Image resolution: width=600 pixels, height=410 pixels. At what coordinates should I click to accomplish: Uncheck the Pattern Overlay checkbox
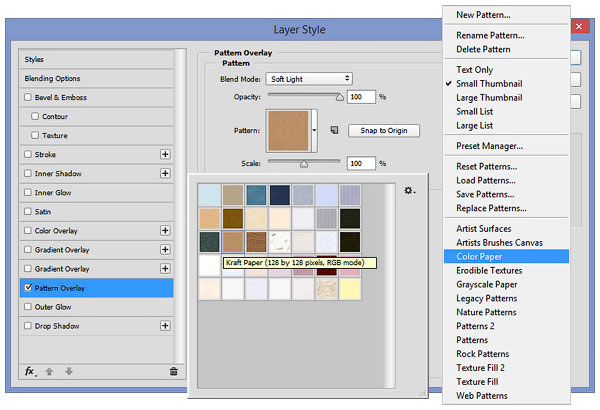coord(29,288)
